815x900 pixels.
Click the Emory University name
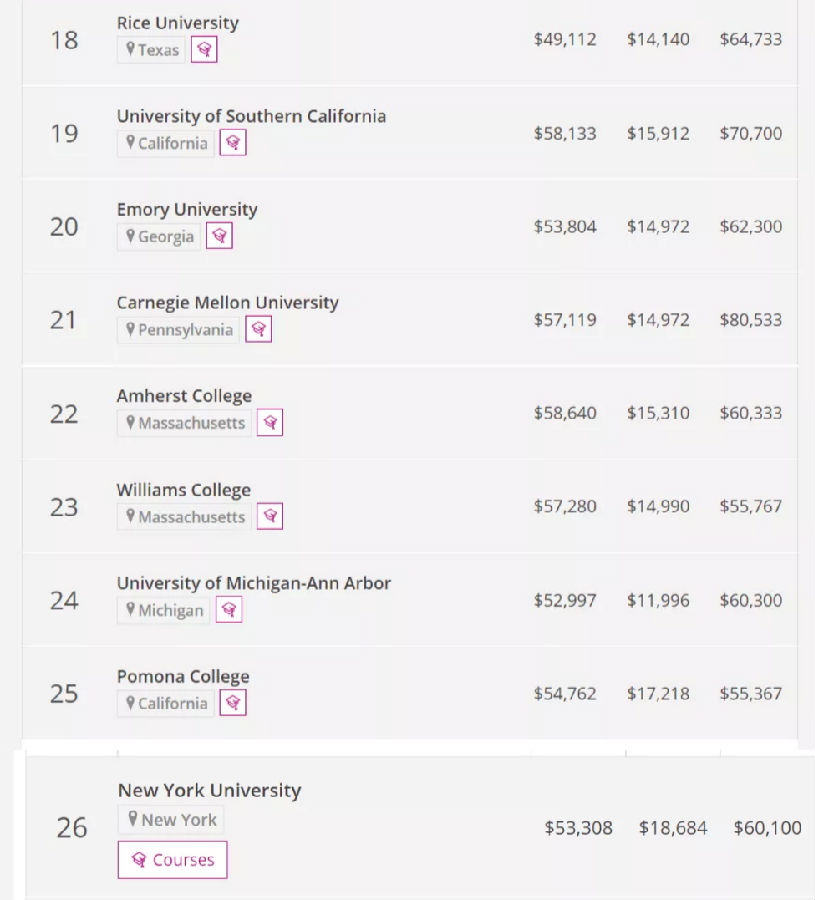[x=187, y=209]
